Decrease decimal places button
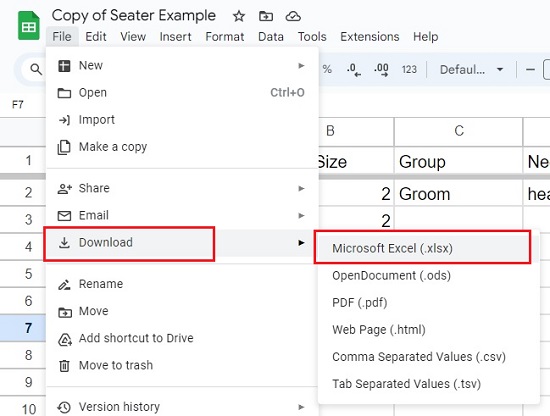Viewport: 550px width, 416px height. 354,69
